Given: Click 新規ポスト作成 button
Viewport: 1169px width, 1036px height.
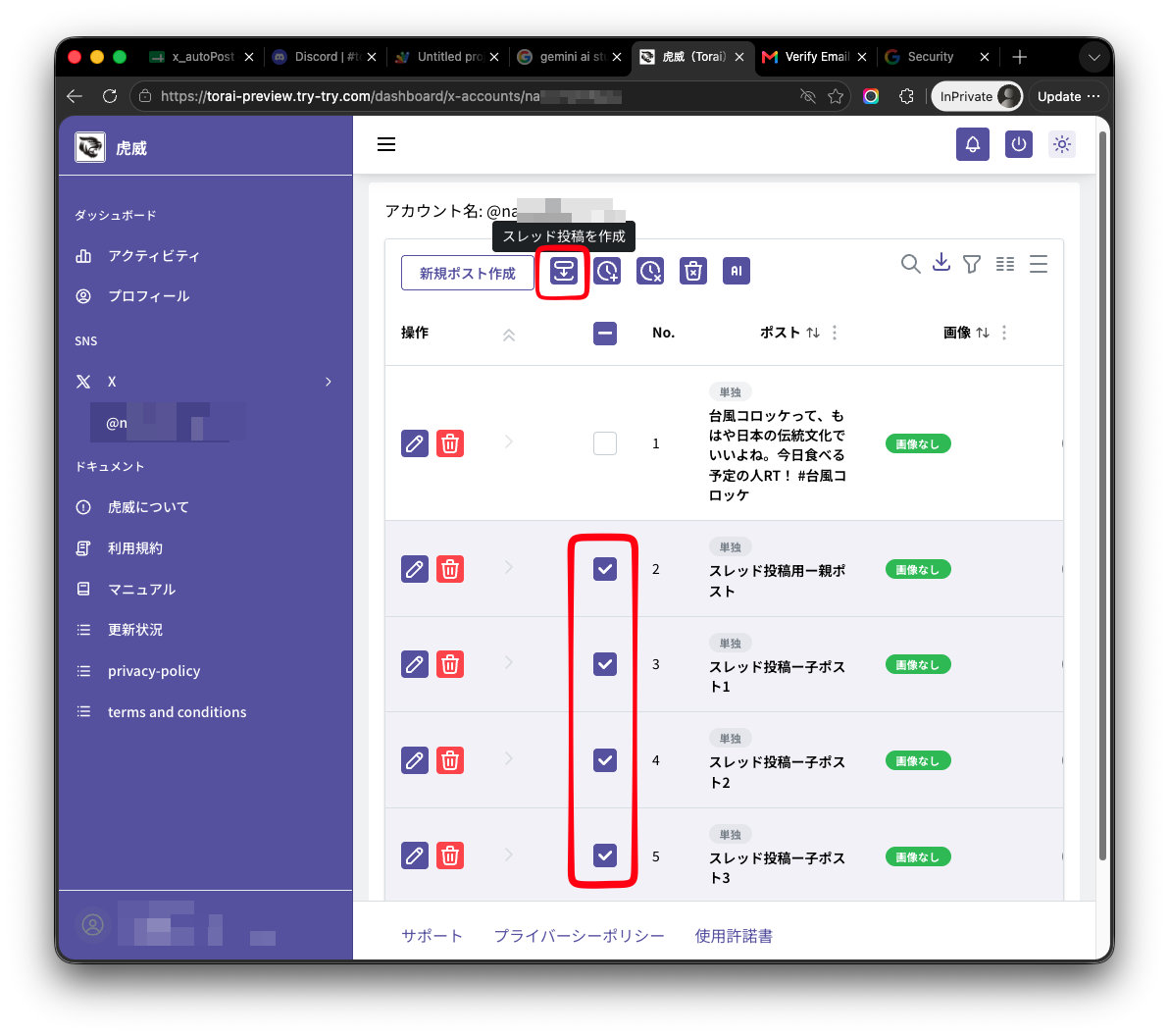Looking at the screenshot, I should click(468, 273).
